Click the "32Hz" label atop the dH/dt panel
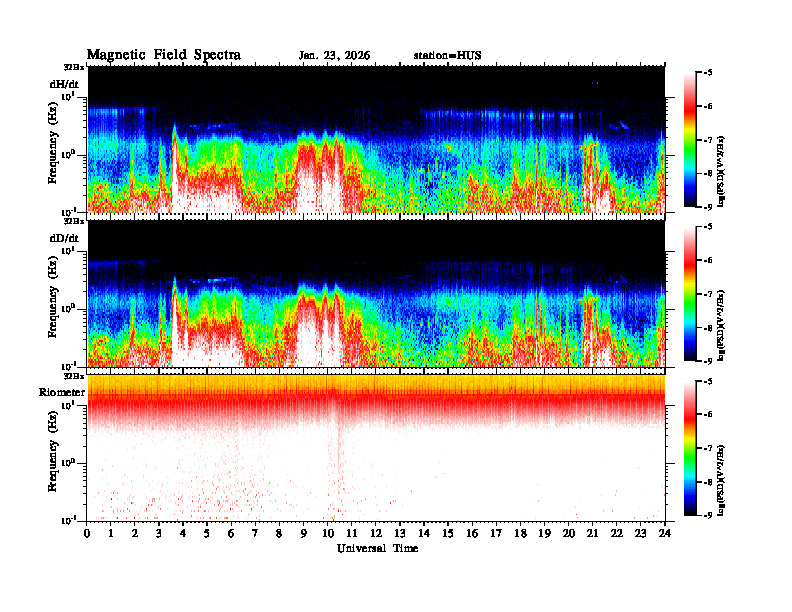 click(x=74, y=67)
